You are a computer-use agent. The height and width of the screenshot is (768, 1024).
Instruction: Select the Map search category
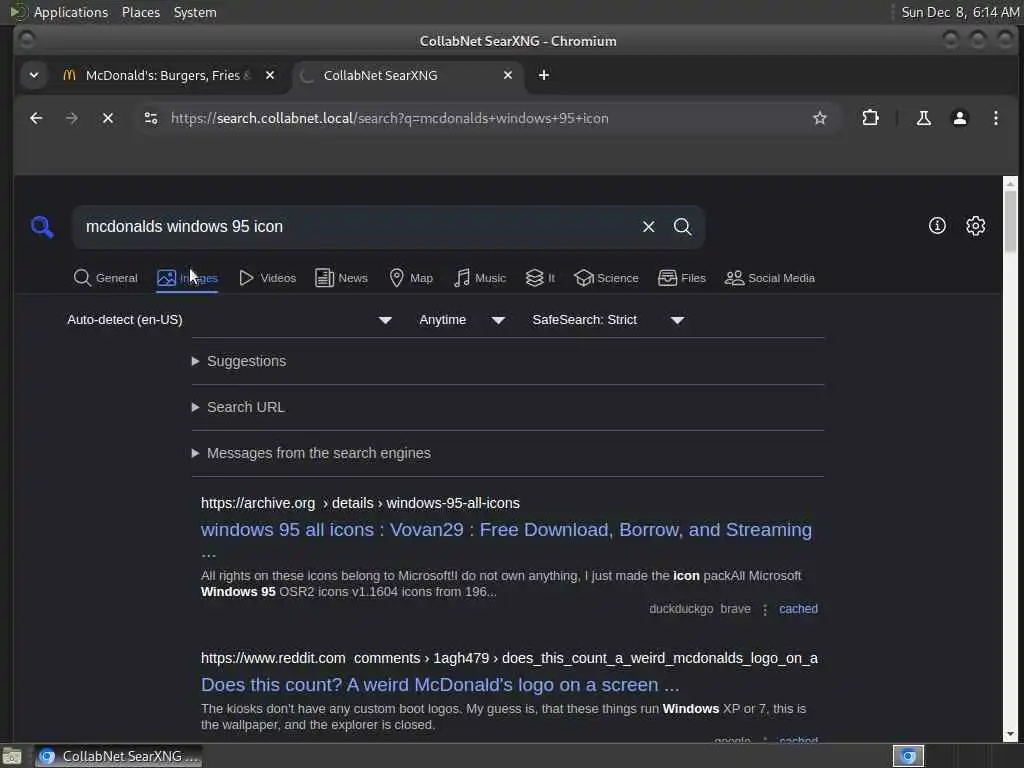coord(411,278)
